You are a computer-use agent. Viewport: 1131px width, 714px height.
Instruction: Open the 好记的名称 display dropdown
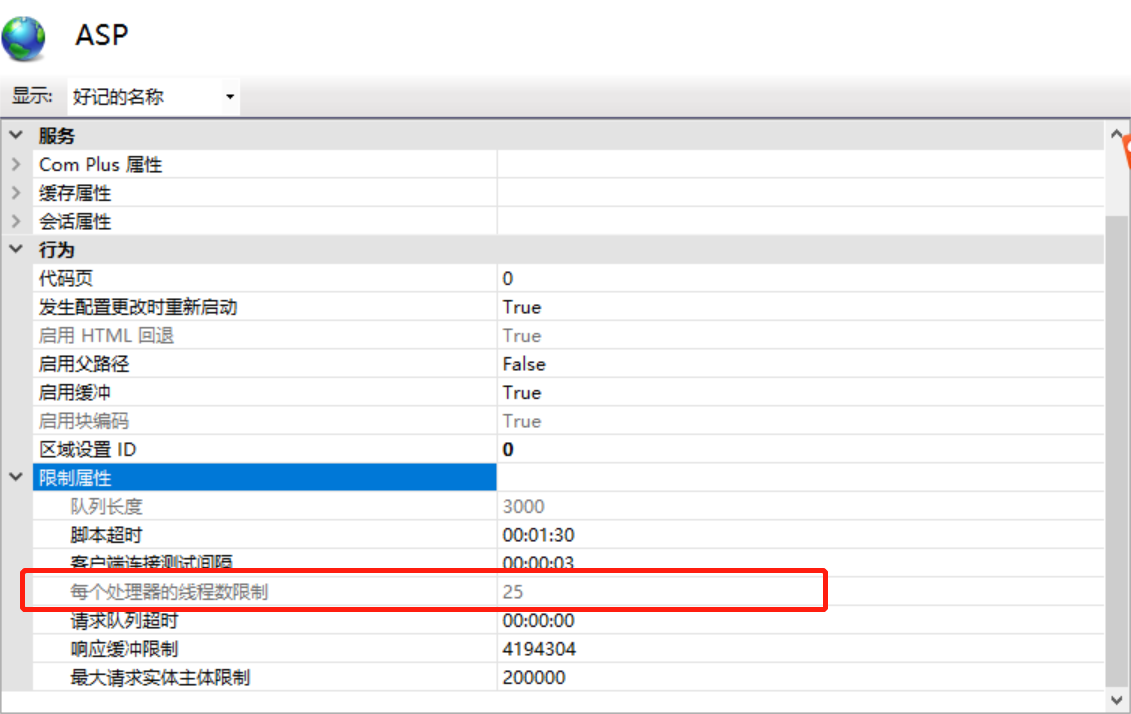tap(230, 96)
